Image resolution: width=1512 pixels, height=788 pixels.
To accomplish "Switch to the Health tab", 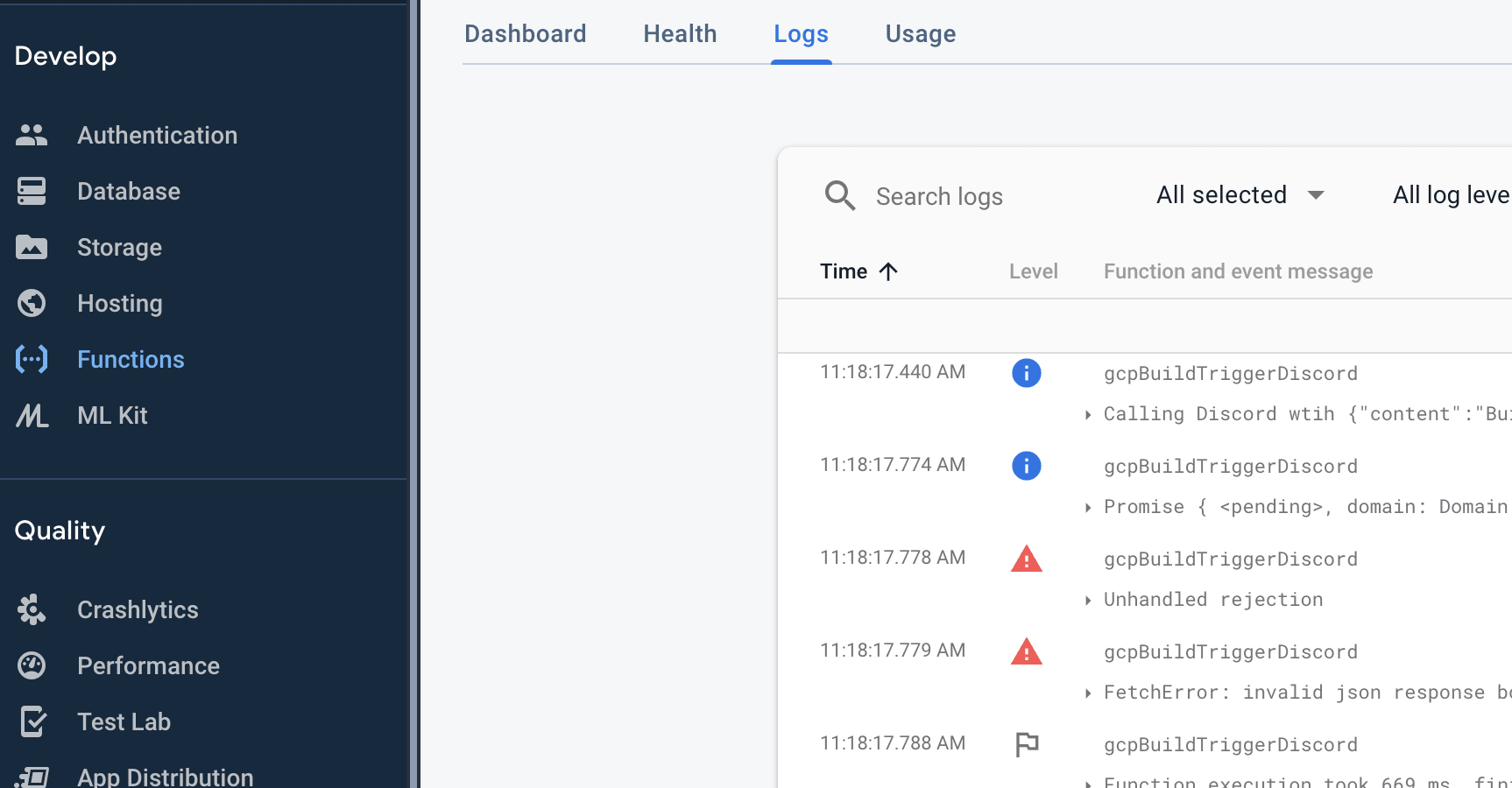I will pyautogui.click(x=680, y=33).
